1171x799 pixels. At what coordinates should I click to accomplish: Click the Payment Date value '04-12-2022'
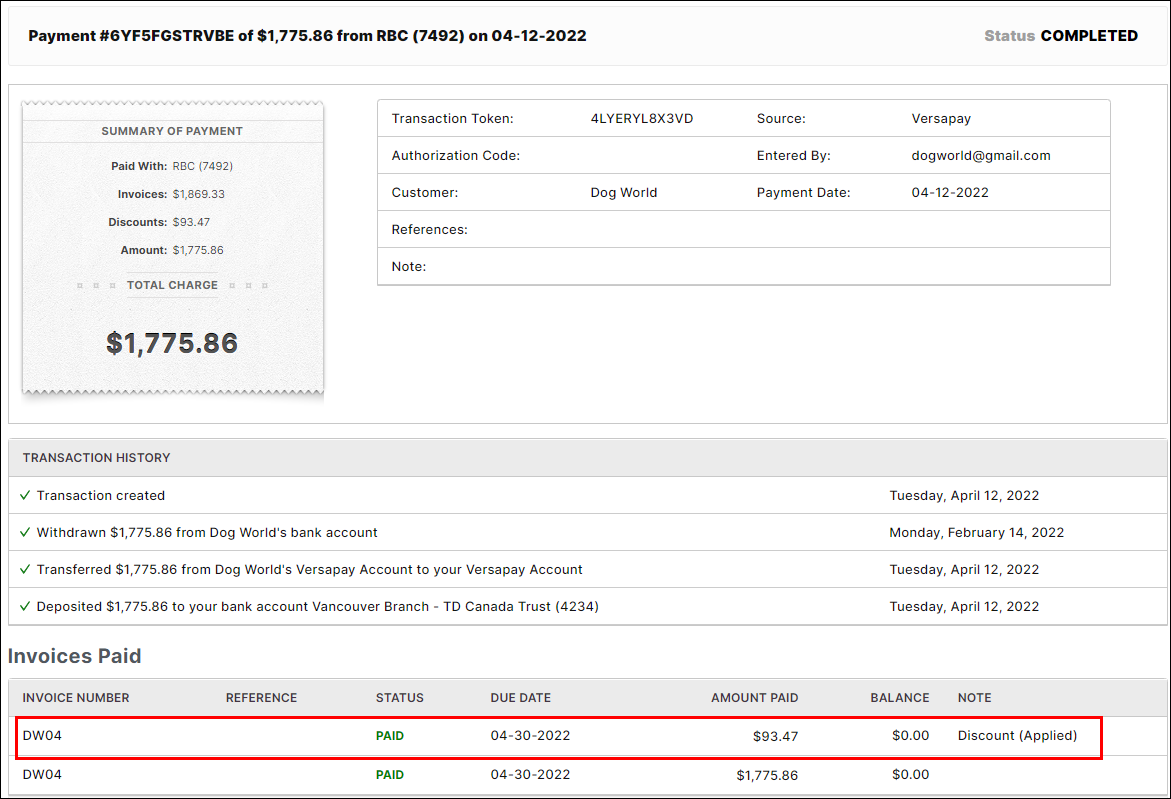click(950, 193)
